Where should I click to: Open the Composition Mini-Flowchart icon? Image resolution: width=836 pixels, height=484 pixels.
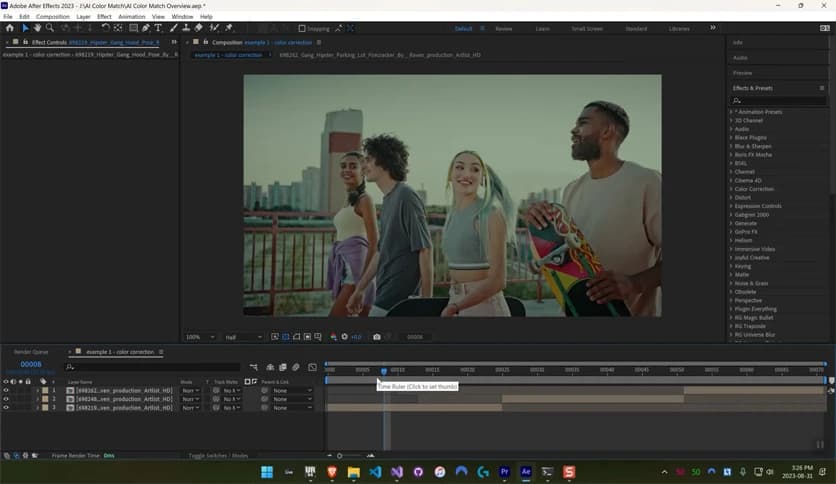[254, 367]
